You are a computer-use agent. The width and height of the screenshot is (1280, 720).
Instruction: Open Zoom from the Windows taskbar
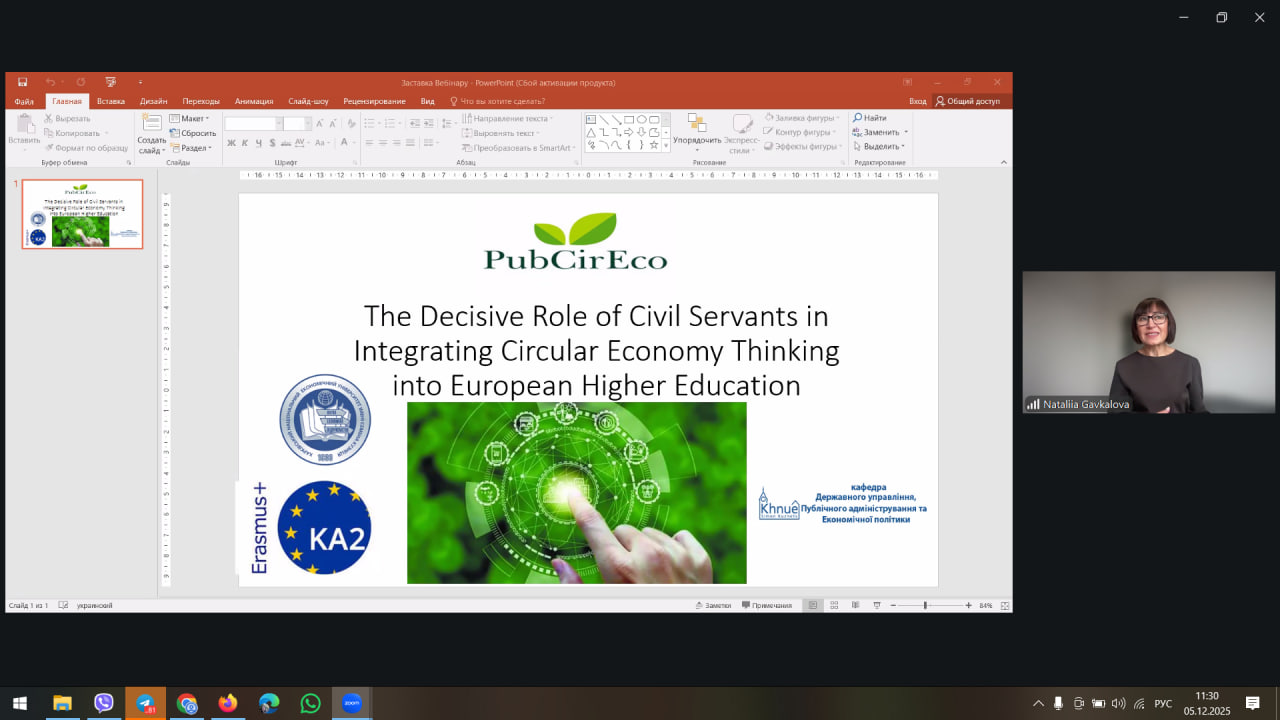[x=351, y=703]
